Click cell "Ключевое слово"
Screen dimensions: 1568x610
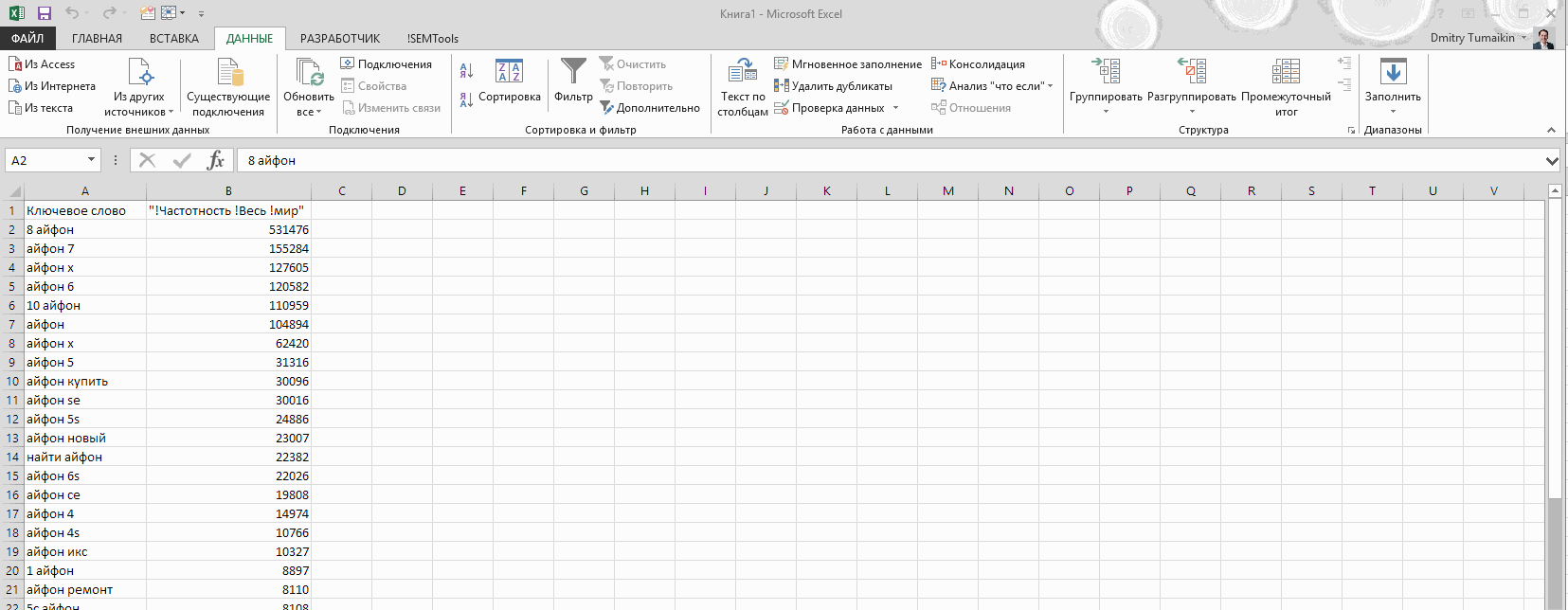(x=85, y=210)
